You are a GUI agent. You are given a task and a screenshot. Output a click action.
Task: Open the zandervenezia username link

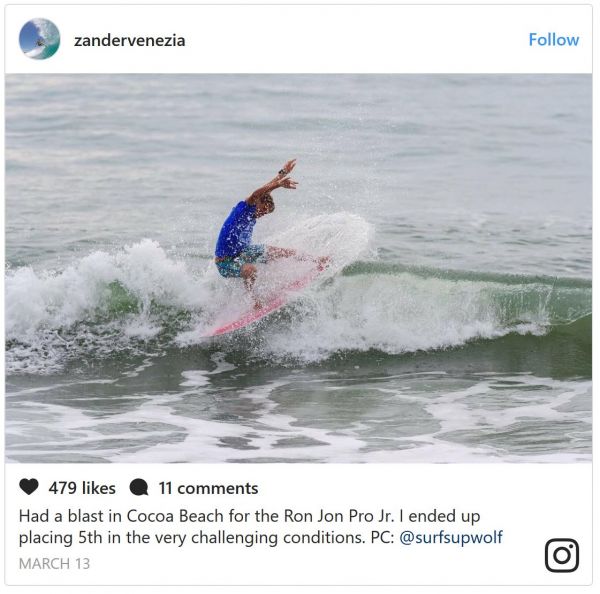129,41
